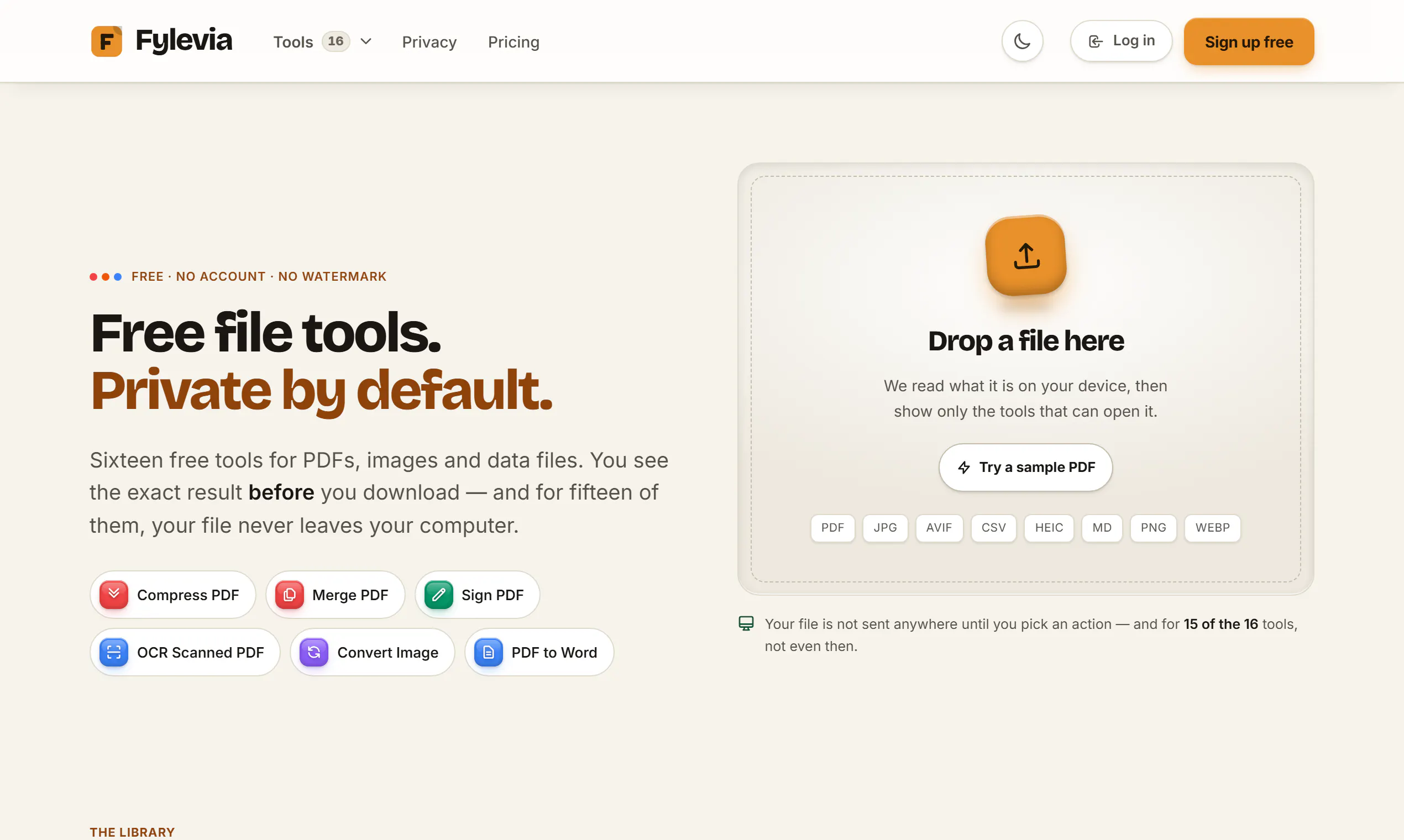1404x840 pixels.
Task: Click the Try a sample PDF button
Action: pos(1025,467)
